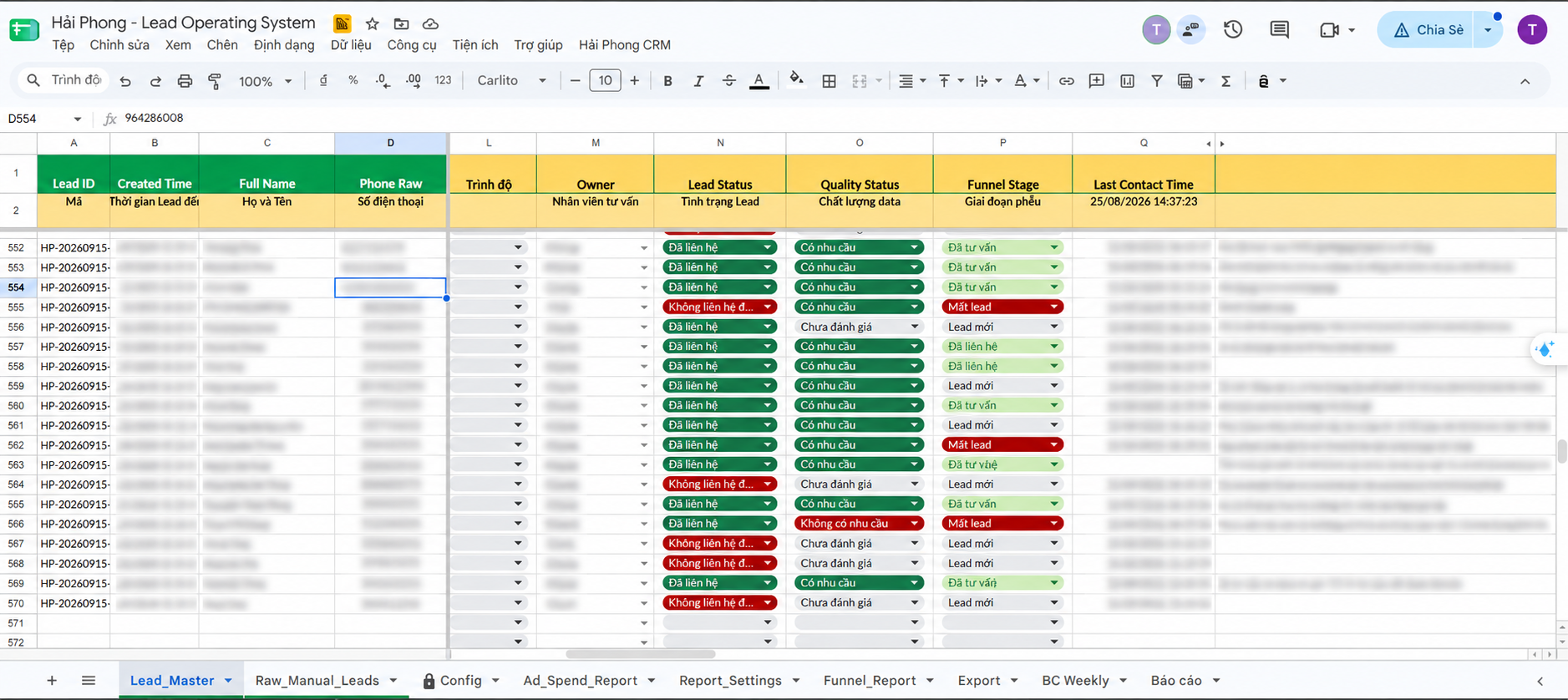Image resolution: width=1568 pixels, height=700 pixels.
Task: Open the Dữ liệu menu
Action: pos(351,45)
